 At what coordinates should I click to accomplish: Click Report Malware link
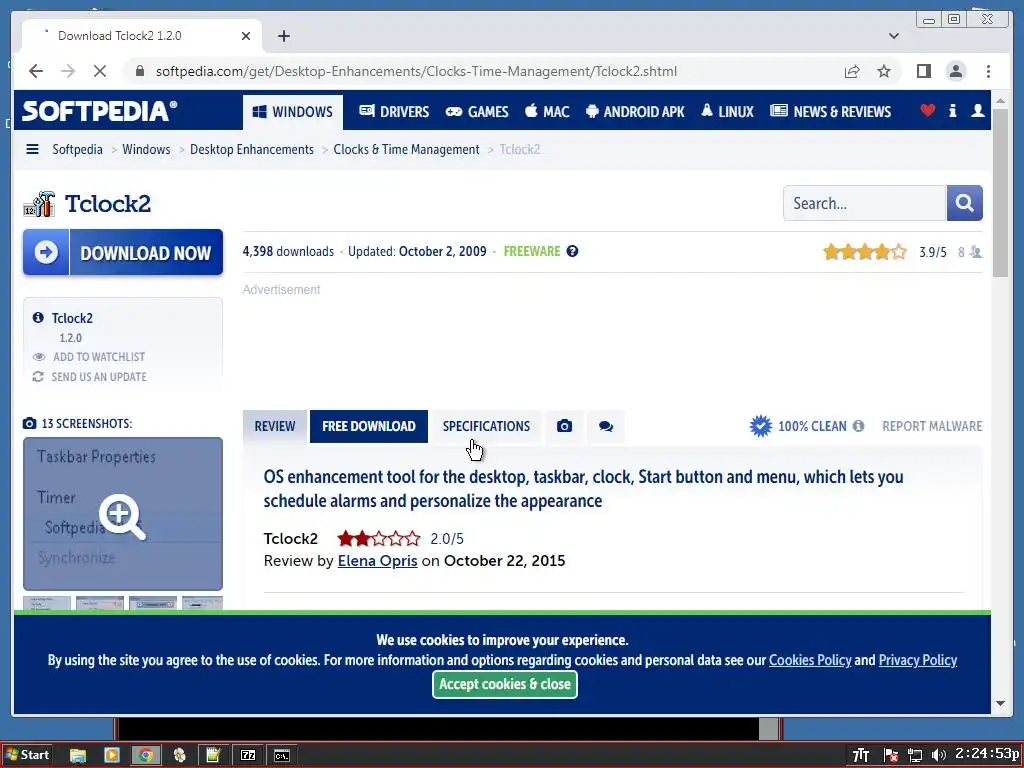tap(932, 426)
